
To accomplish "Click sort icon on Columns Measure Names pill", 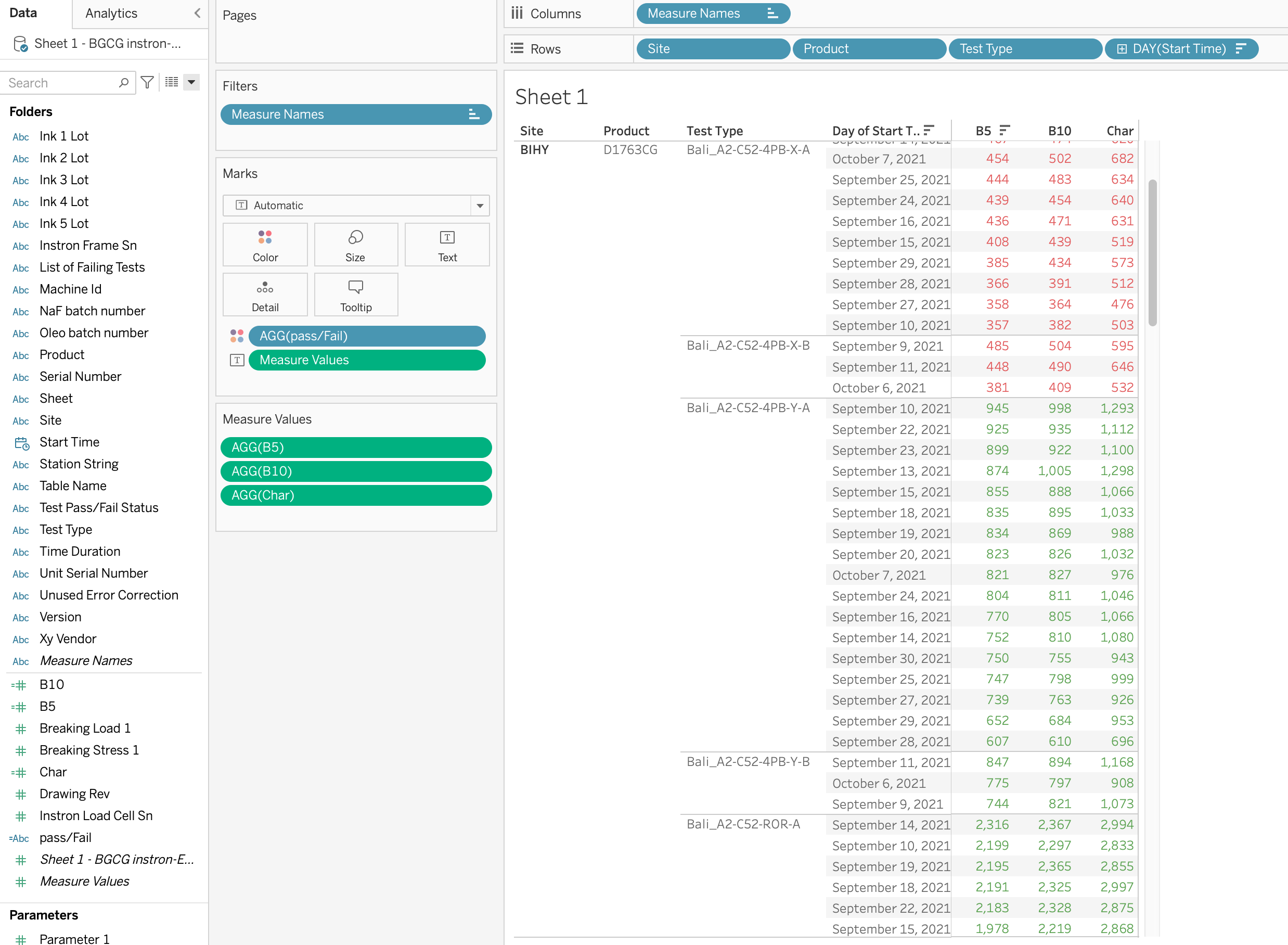I will click(x=772, y=13).
